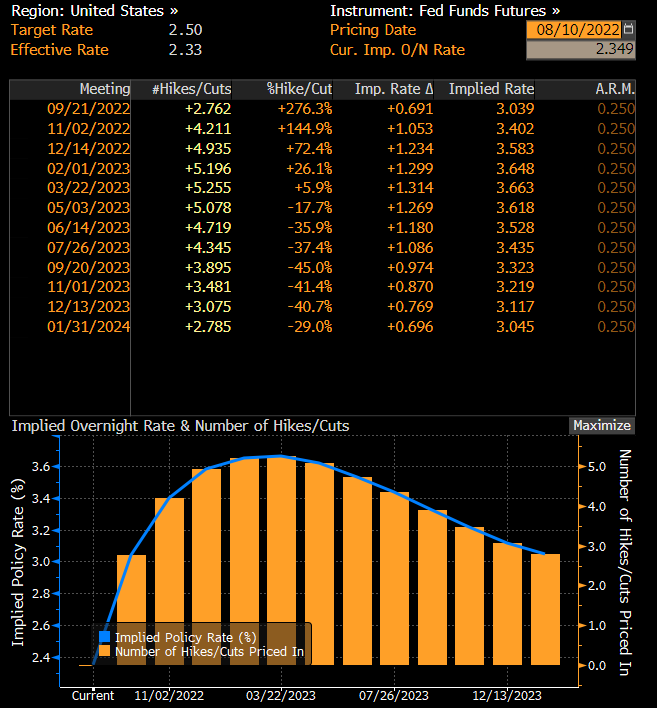657x708 pixels.
Task: Select meeting row 03/22/2023
Action: pyautogui.click(x=322, y=188)
